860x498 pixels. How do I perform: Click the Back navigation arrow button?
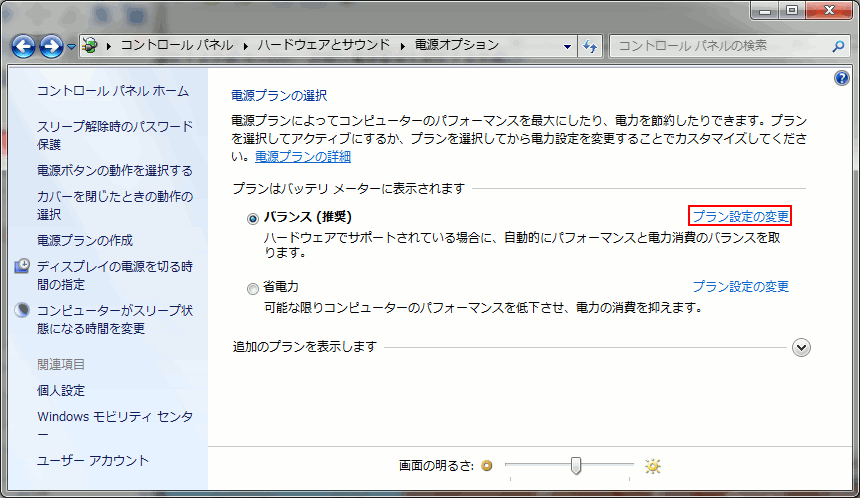click(x=24, y=46)
